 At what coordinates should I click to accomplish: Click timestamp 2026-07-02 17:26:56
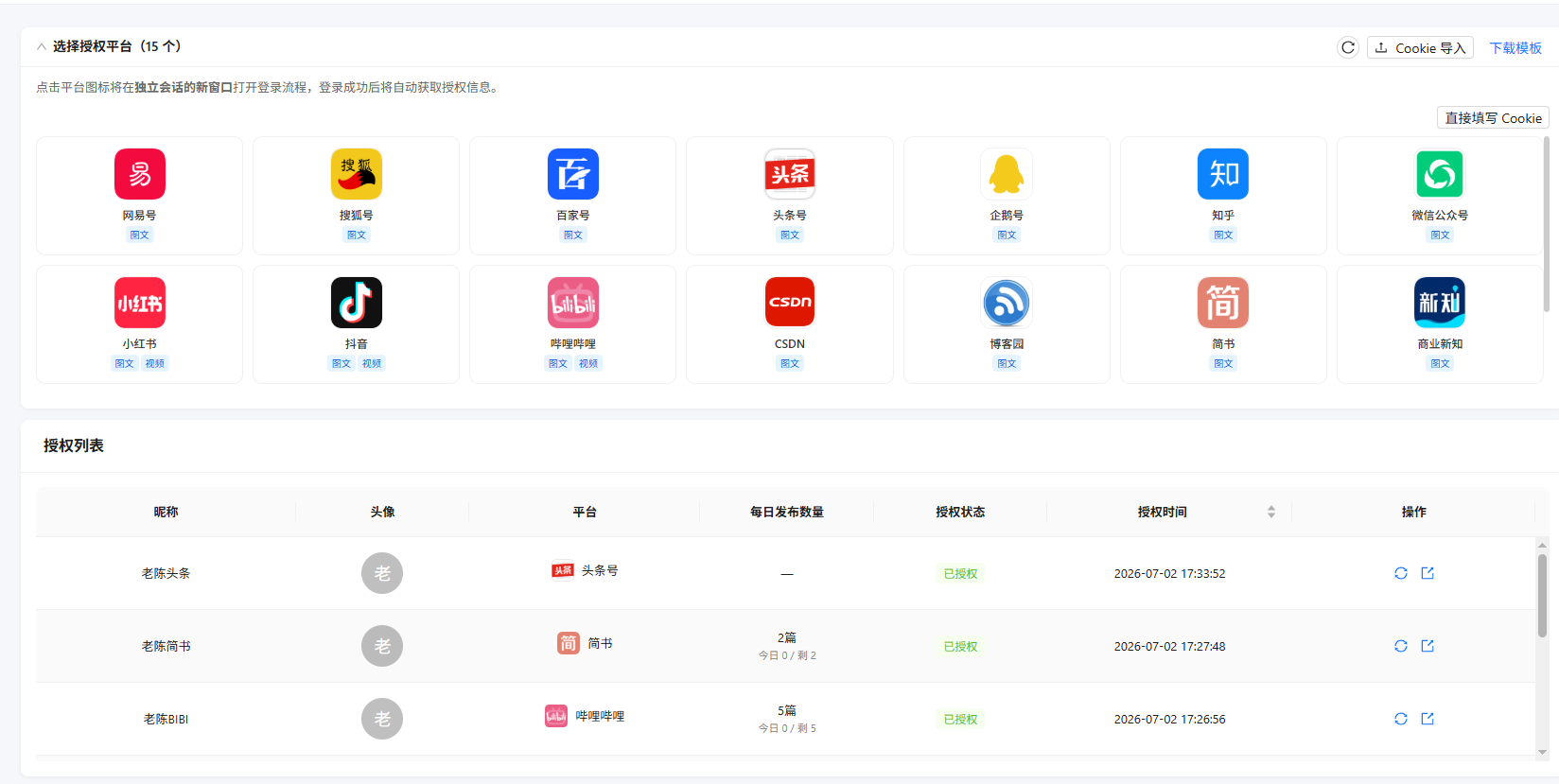[x=1169, y=719]
